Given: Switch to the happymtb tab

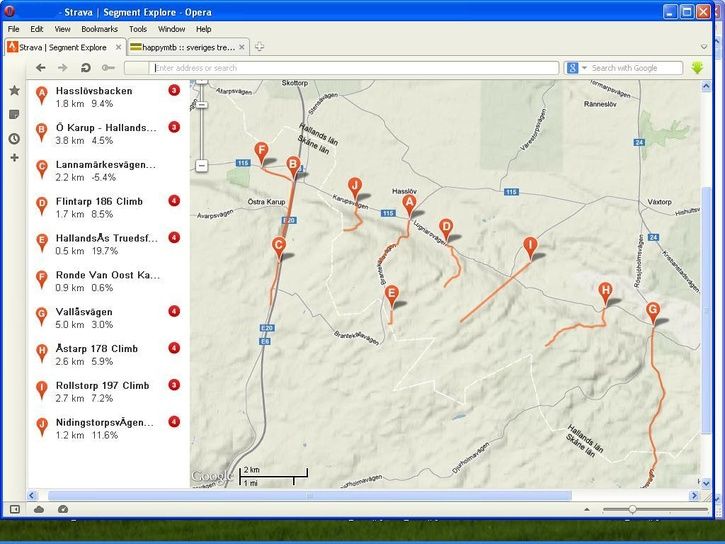Looking at the screenshot, I should point(188,47).
